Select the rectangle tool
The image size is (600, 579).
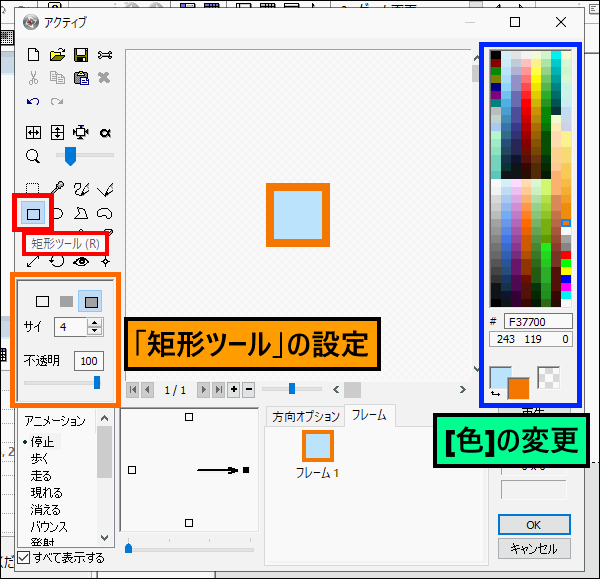click(x=33, y=214)
